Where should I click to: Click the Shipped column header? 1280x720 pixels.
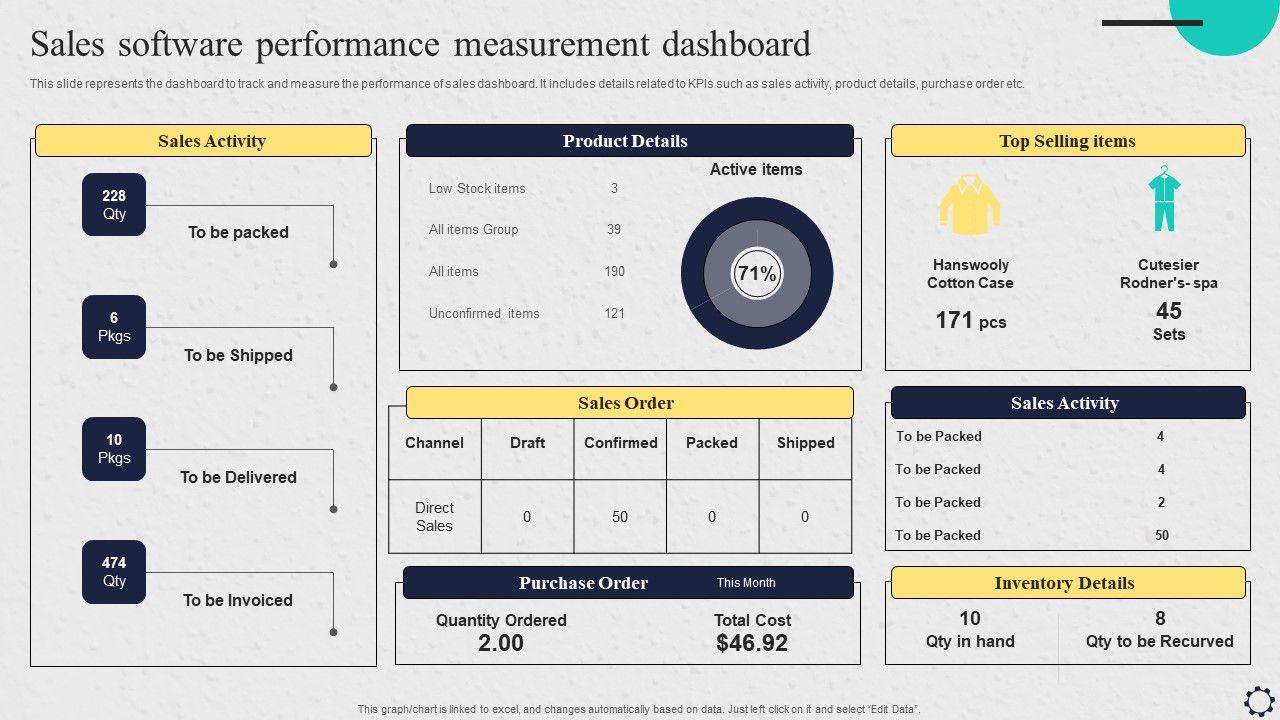(x=805, y=443)
